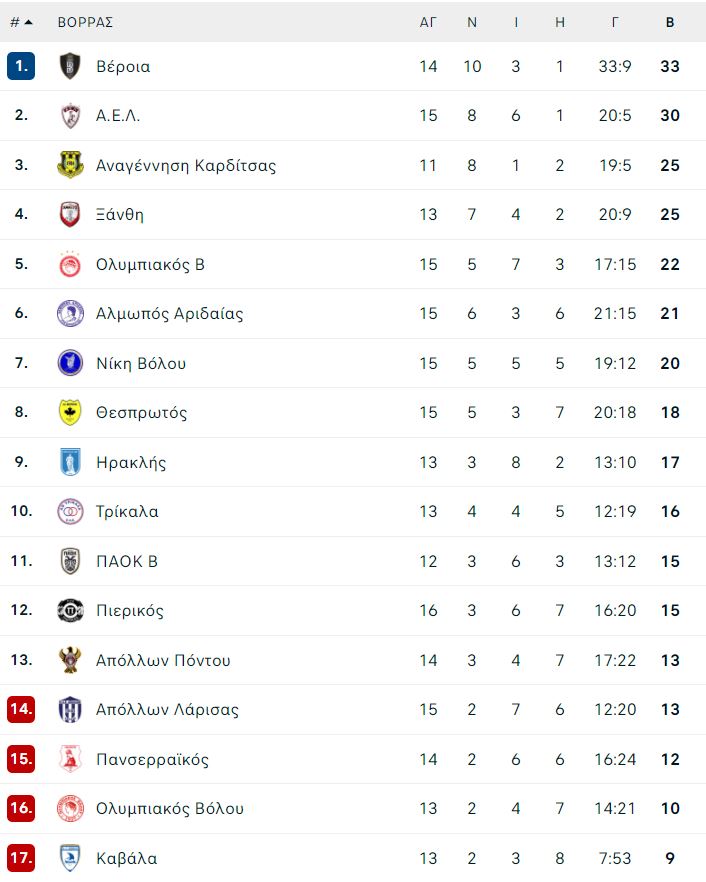Click the Απόλλων Πόντου eagle logo
The width and height of the screenshot is (706, 882).
pyautogui.click(x=70, y=660)
